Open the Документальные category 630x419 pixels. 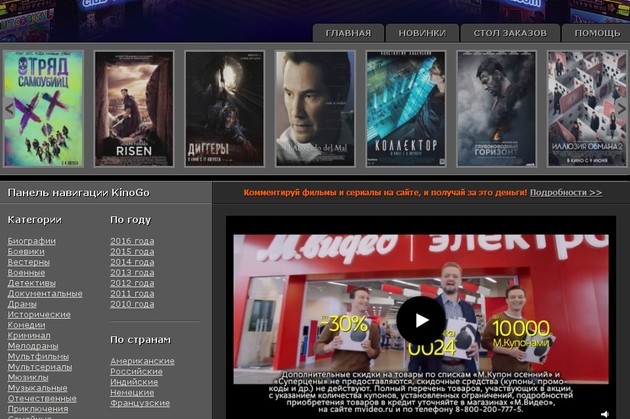(45, 294)
